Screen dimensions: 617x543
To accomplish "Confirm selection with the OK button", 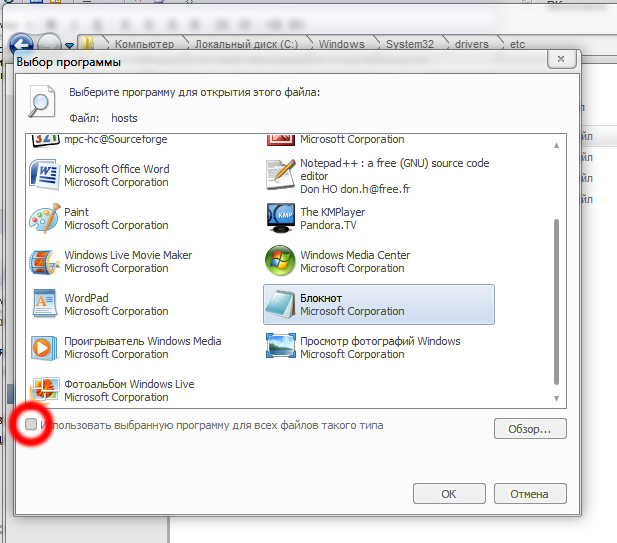I will tap(449, 493).
